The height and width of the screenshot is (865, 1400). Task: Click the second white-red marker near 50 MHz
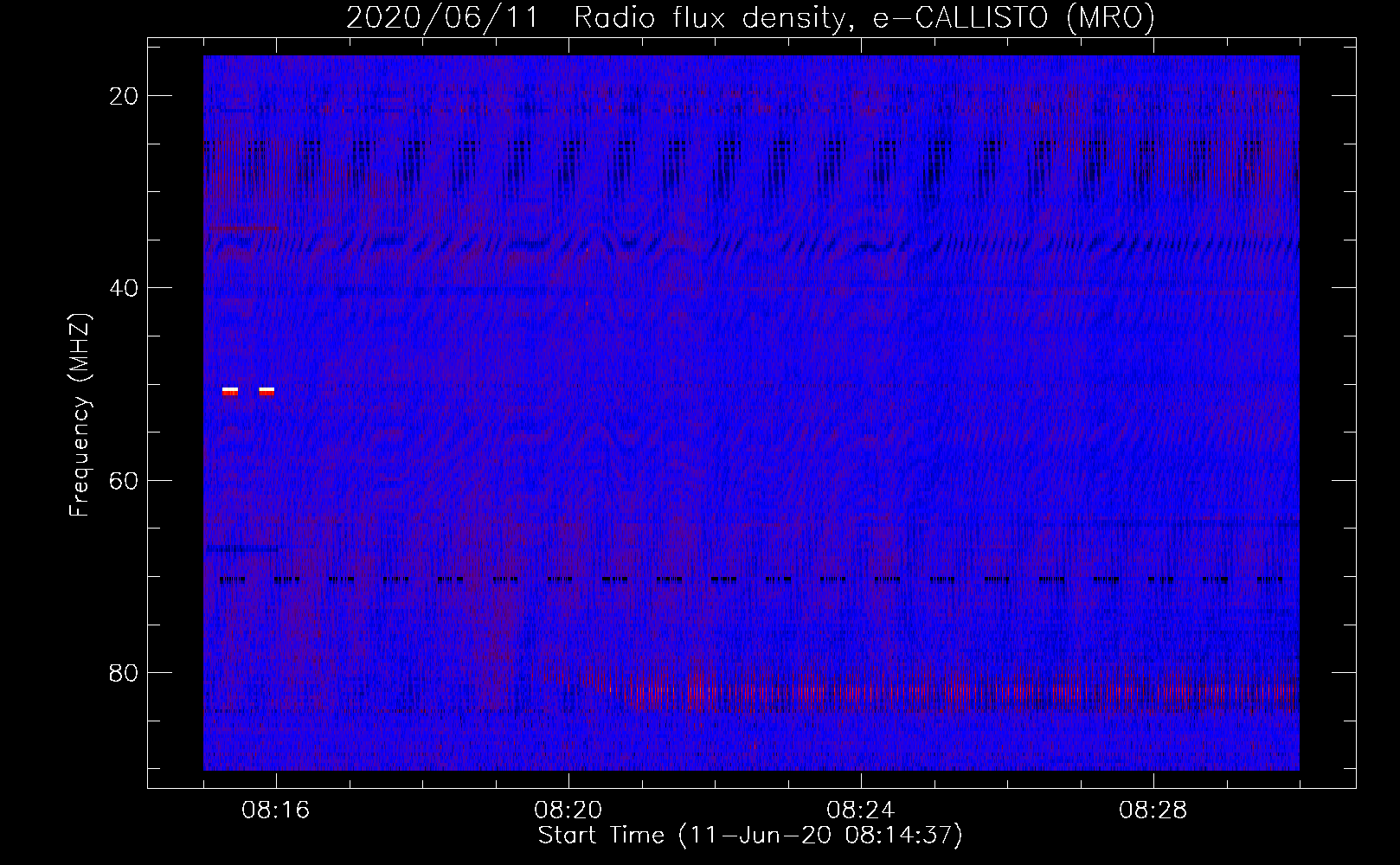tap(267, 392)
